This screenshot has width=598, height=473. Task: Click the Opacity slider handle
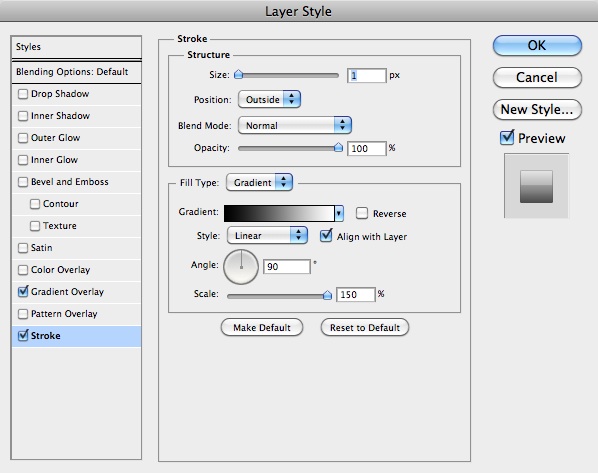(338, 147)
